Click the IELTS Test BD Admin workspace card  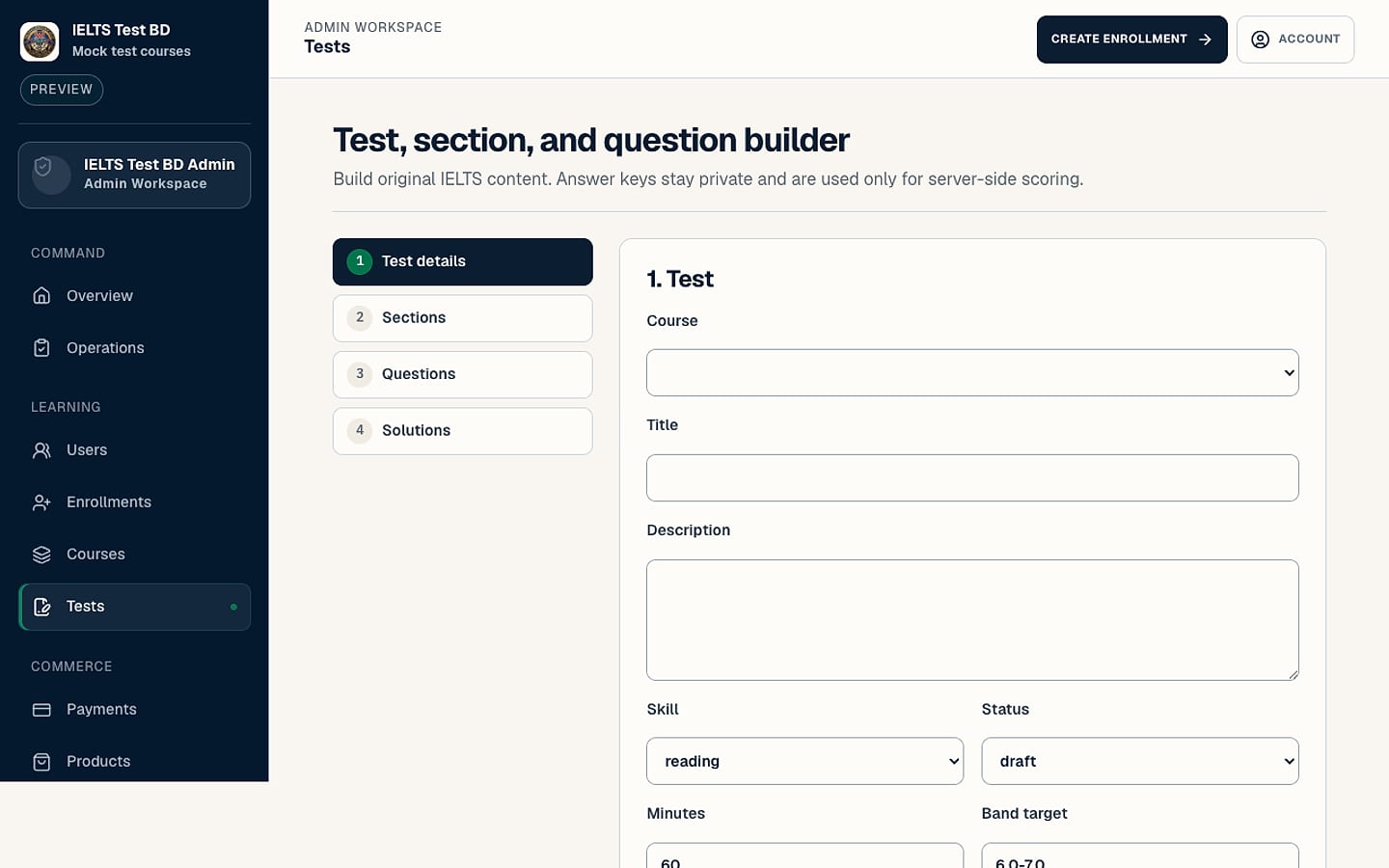(134, 175)
